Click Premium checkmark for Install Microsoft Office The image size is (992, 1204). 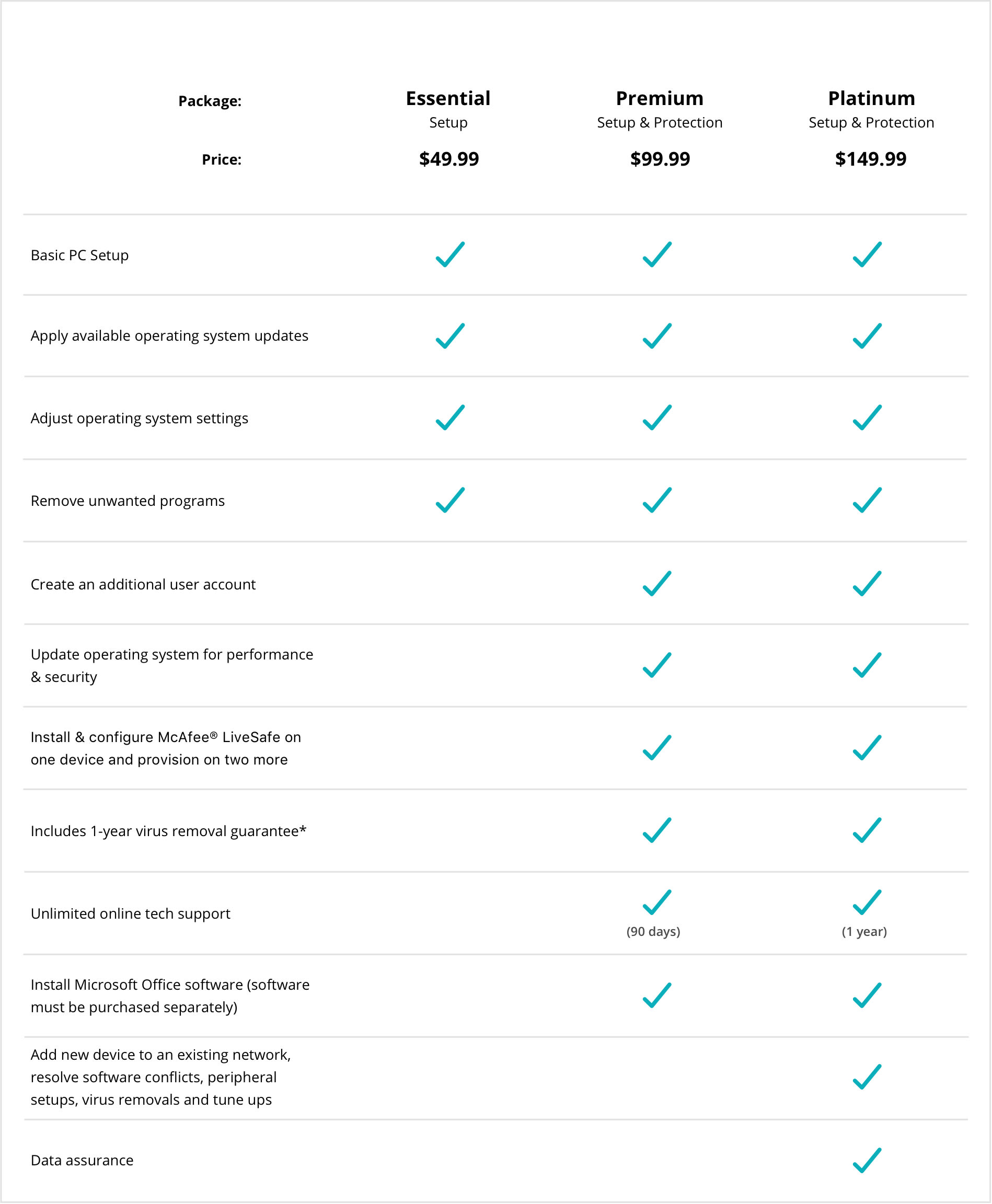657,995
